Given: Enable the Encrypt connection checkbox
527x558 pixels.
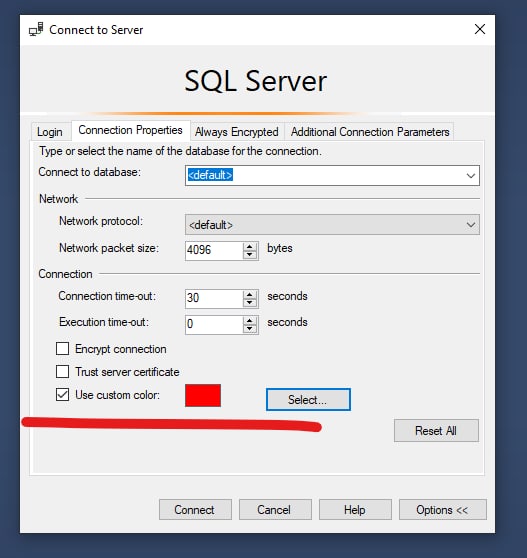Looking at the screenshot, I should (x=62, y=349).
